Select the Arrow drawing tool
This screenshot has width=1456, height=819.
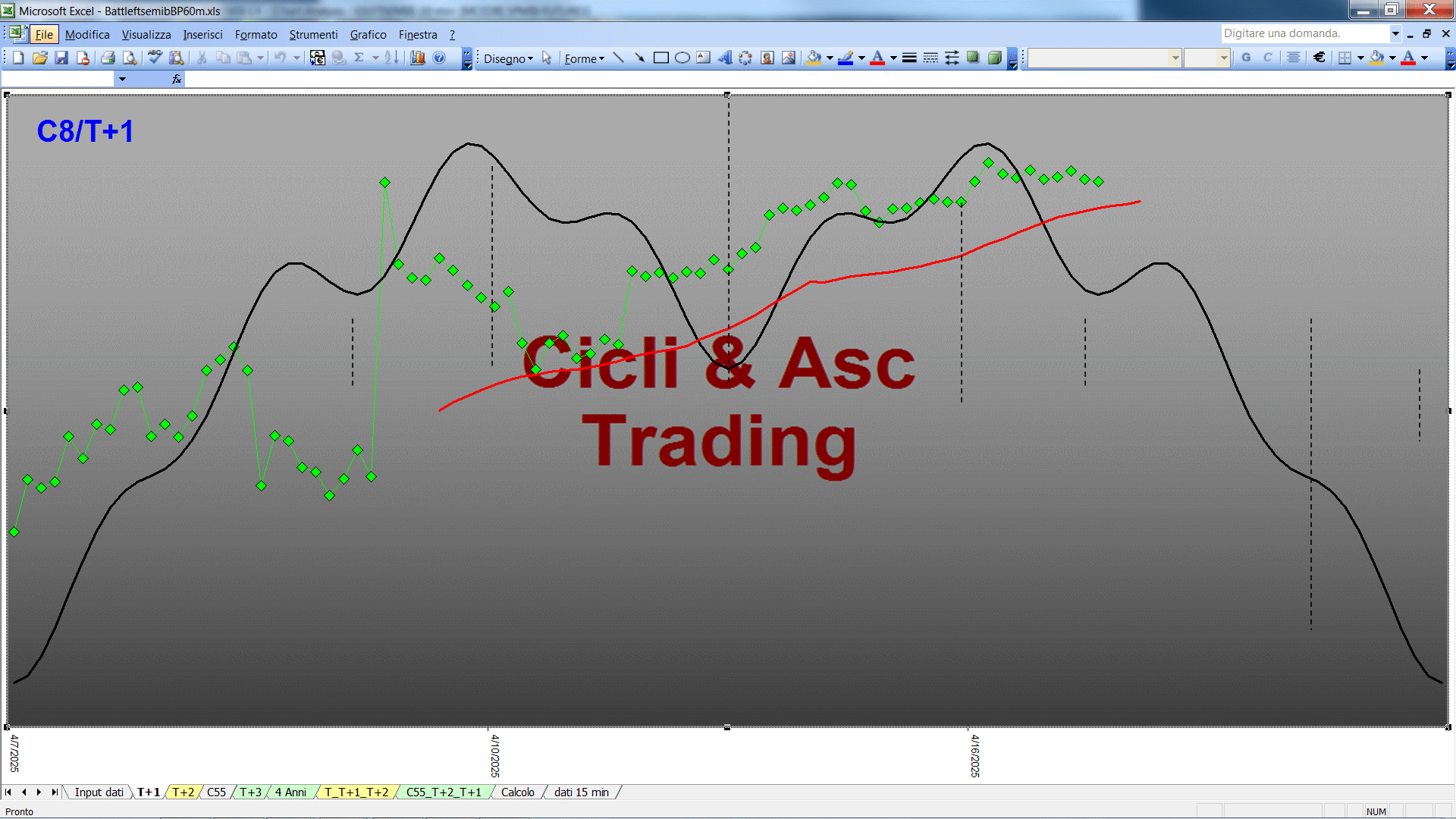[x=639, y=58]
